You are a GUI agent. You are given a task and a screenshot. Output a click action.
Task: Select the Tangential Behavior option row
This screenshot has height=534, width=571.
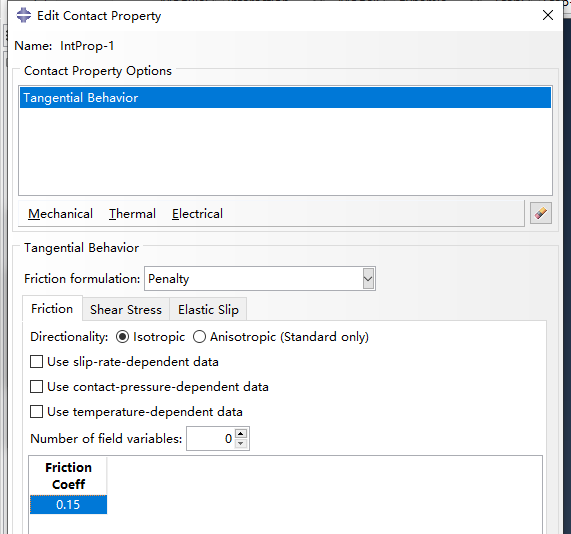(x=286, y=98)
